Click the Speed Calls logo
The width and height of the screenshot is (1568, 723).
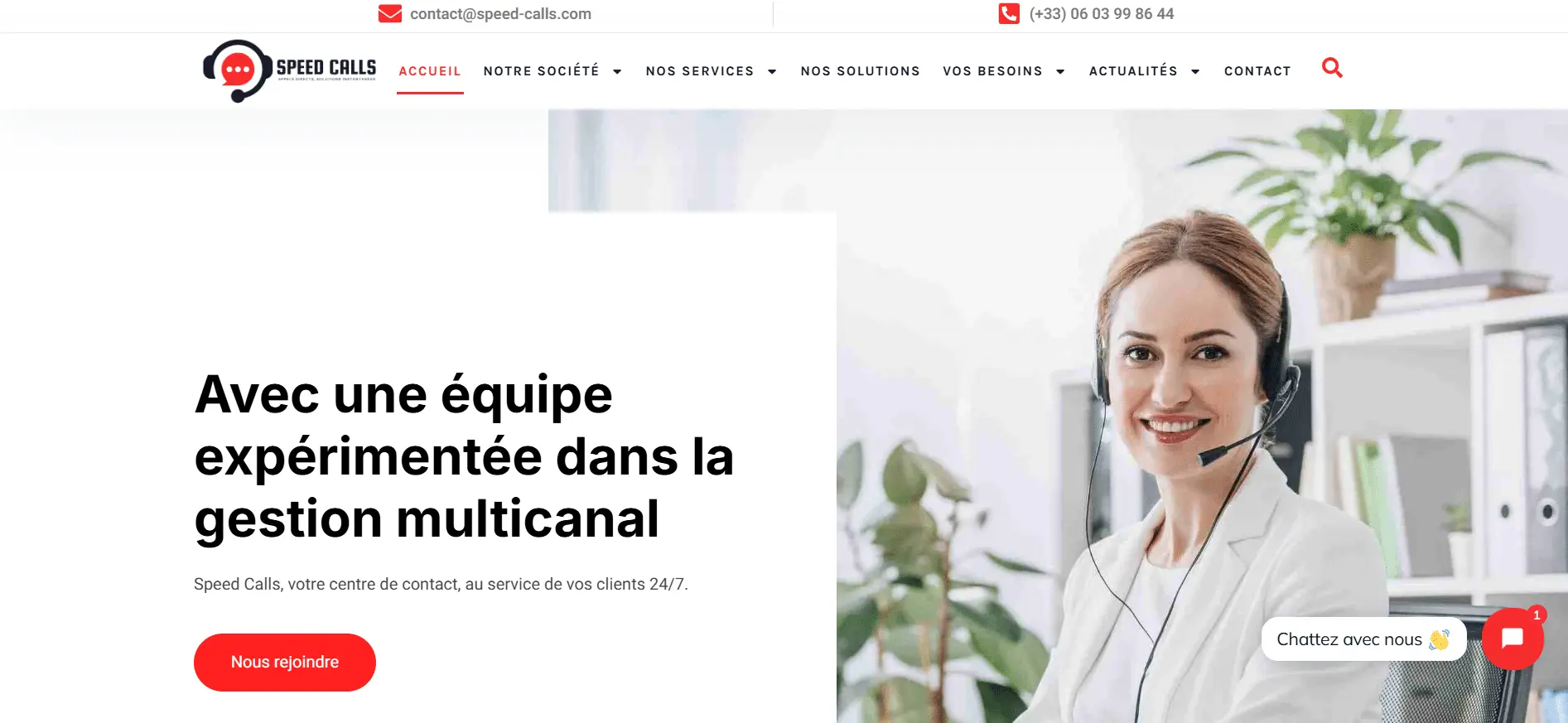(x=290, y=70)
